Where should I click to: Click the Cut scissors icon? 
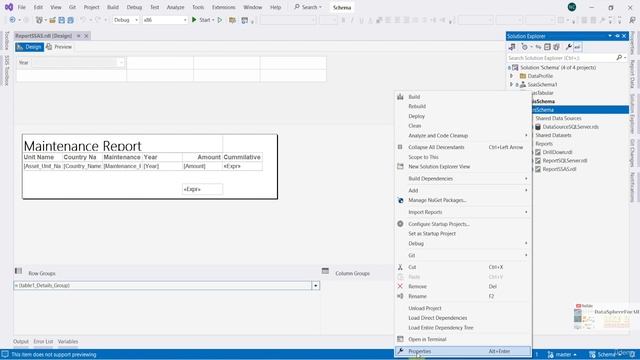pos(400,267)
